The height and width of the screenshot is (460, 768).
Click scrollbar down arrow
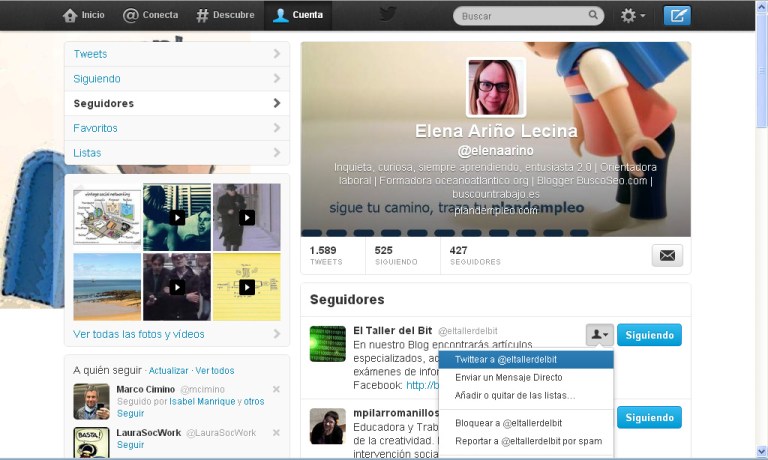(x=762, y=451)
